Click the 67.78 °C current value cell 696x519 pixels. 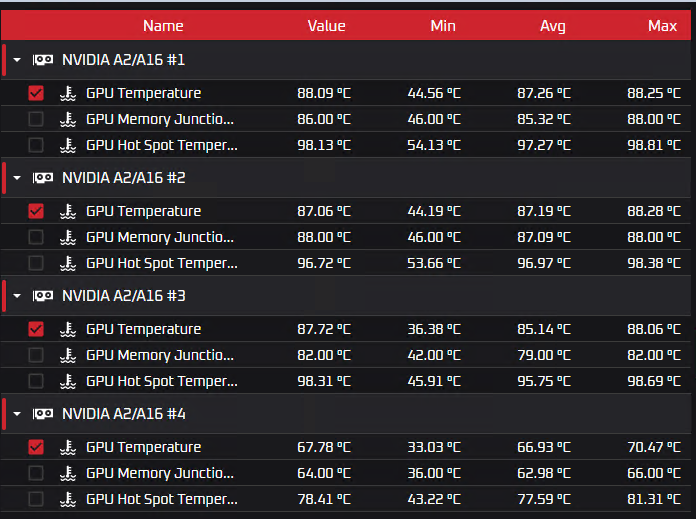tap(324, 448)
